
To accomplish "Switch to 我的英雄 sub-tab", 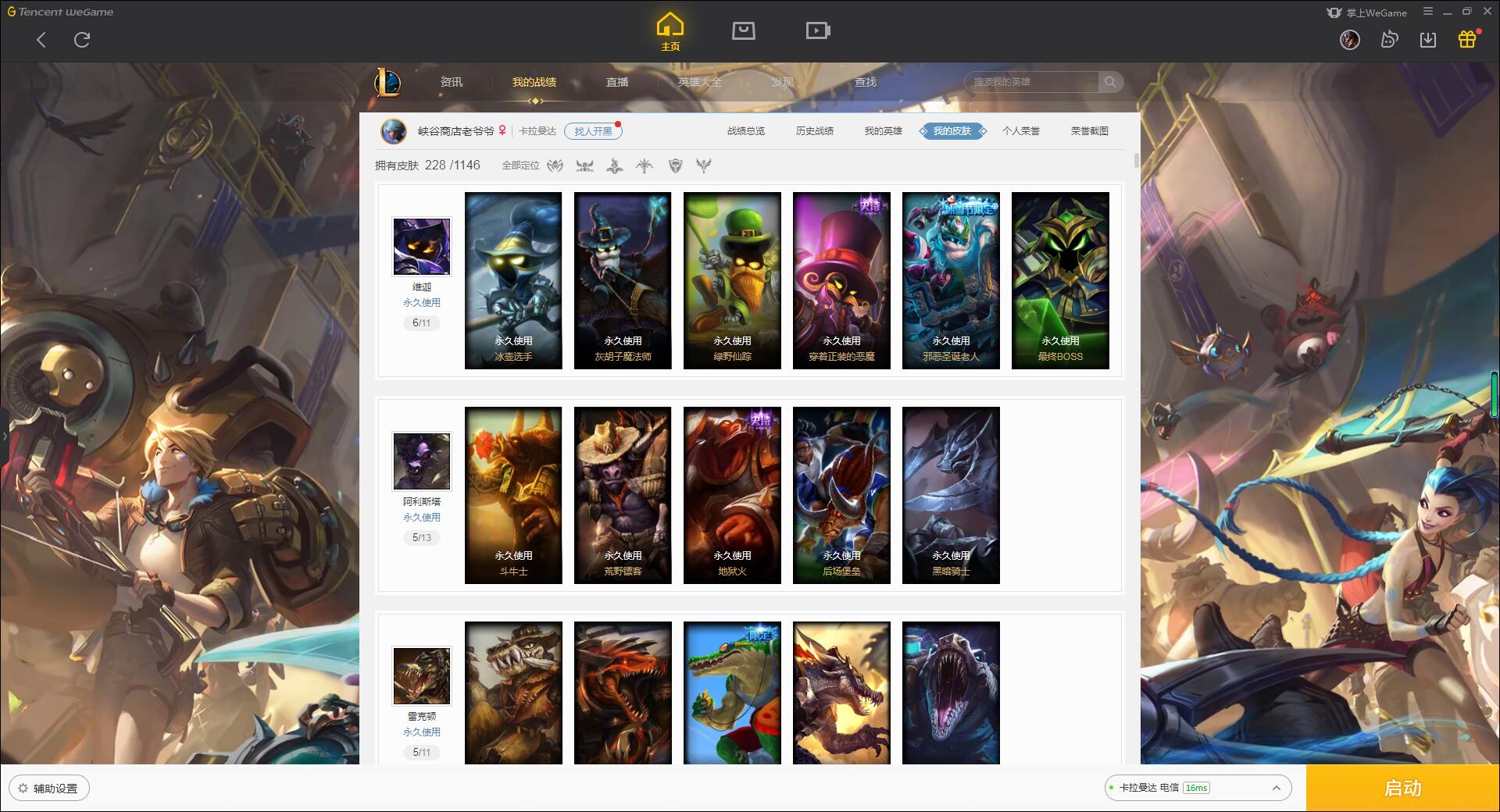I will point(884,131).
